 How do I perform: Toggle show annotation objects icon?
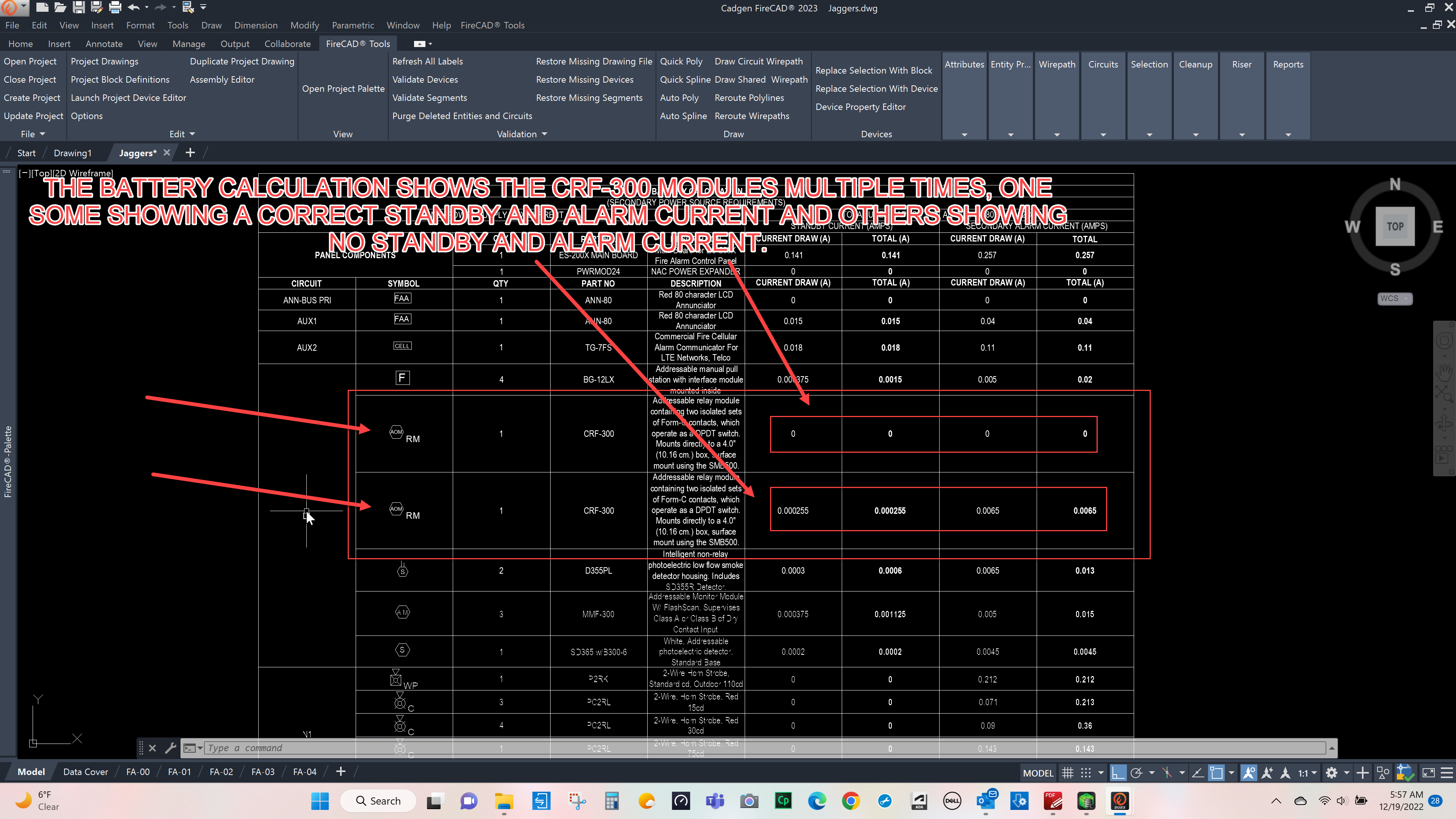point(1249,773)
